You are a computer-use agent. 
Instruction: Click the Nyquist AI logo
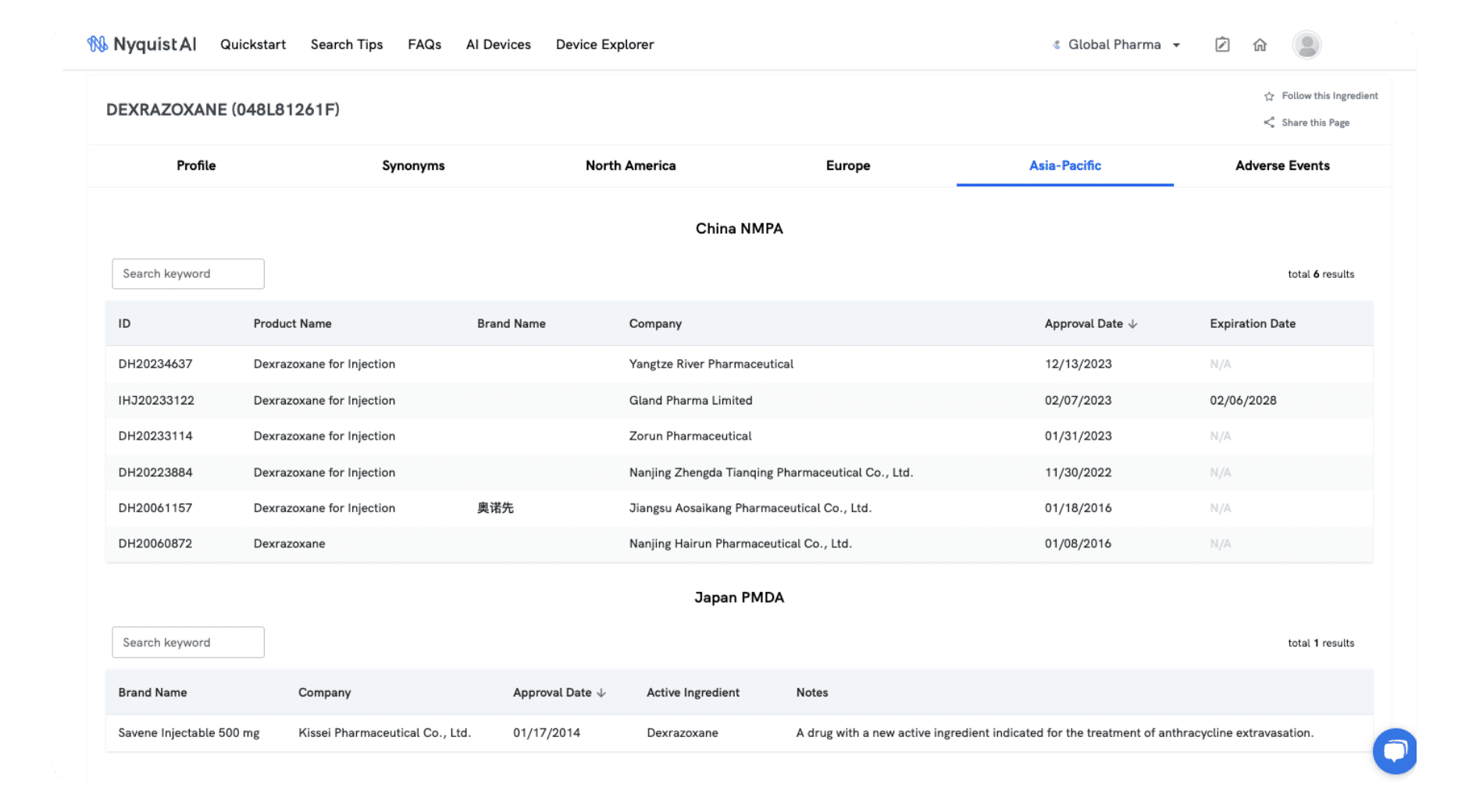point(142,45)
